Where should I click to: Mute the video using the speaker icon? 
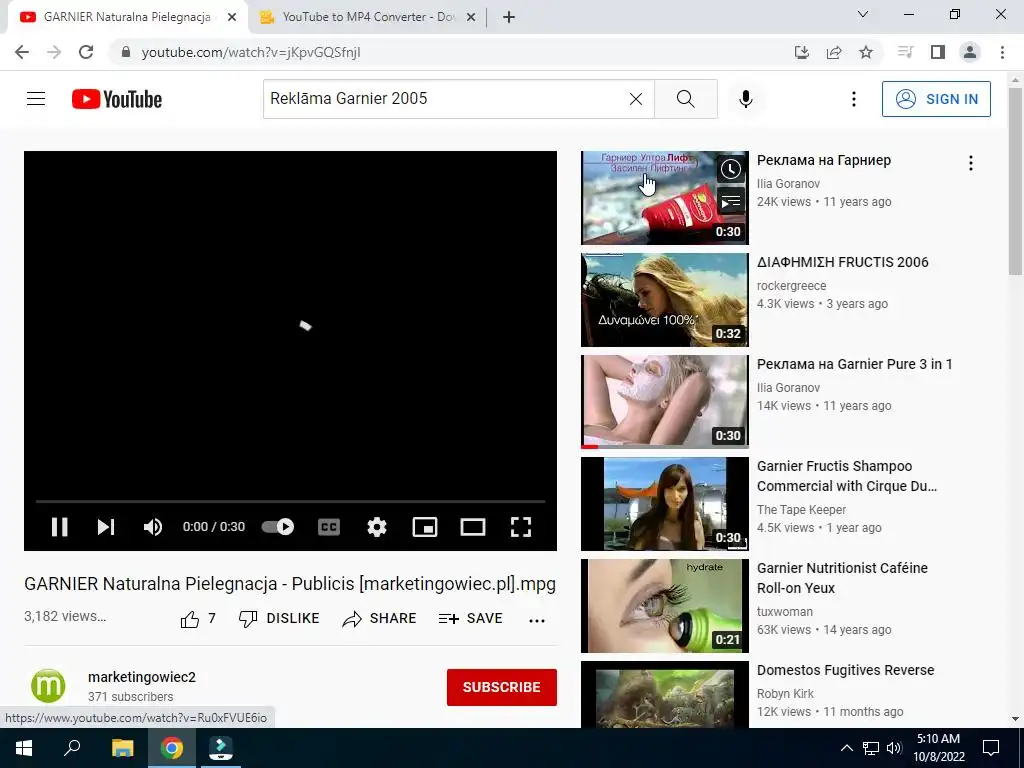point(153,526)
